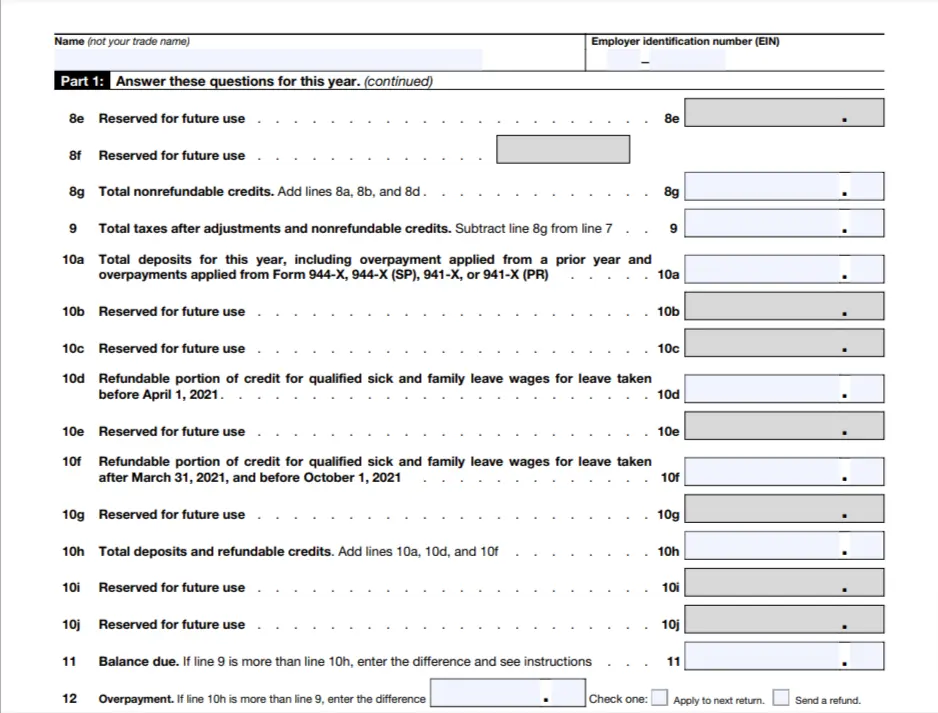Click 'Total nonrefundable credits.' text
The height and width of the screenshot is (713, 938).
[186, 191]
